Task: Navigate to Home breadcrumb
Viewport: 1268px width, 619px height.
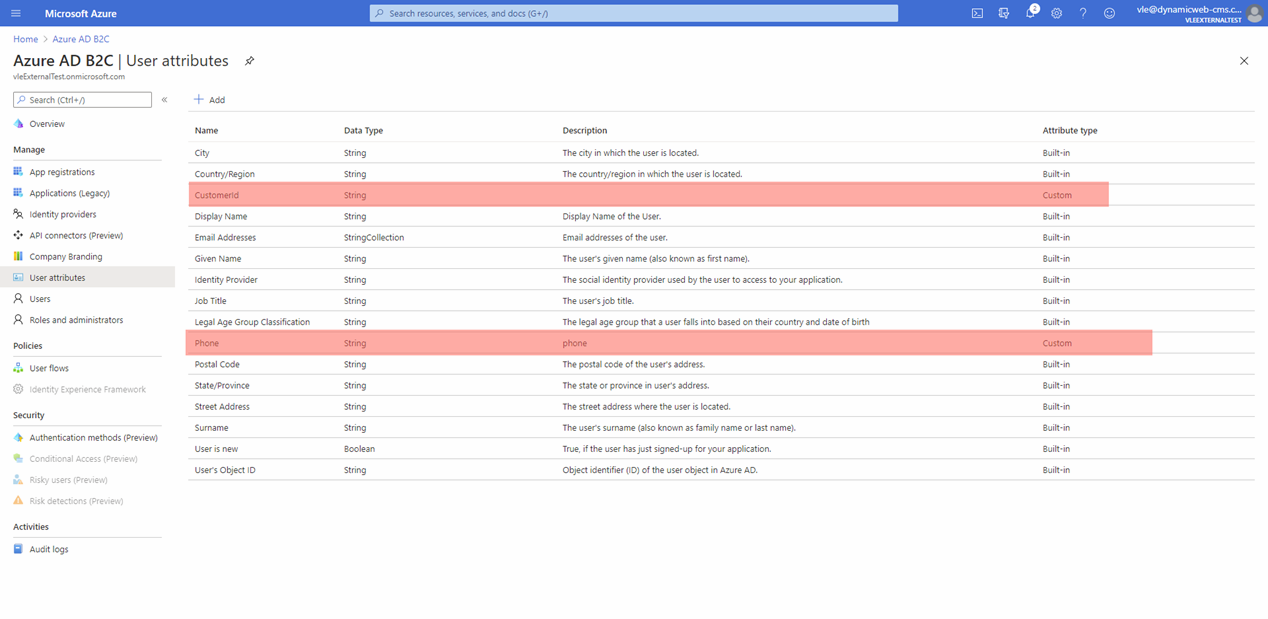Action: (25, 39)
